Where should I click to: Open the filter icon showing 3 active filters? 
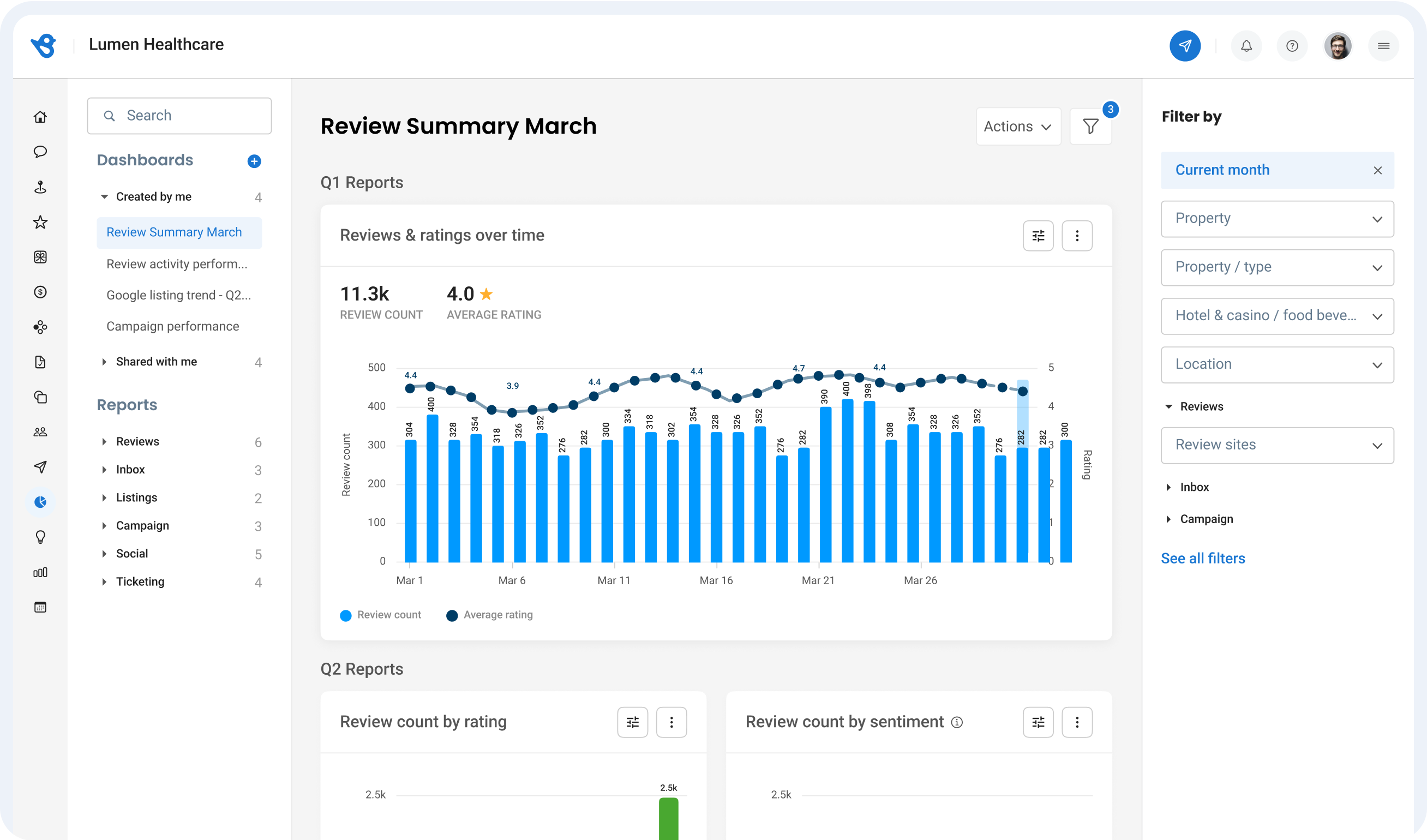point(1090,126)
